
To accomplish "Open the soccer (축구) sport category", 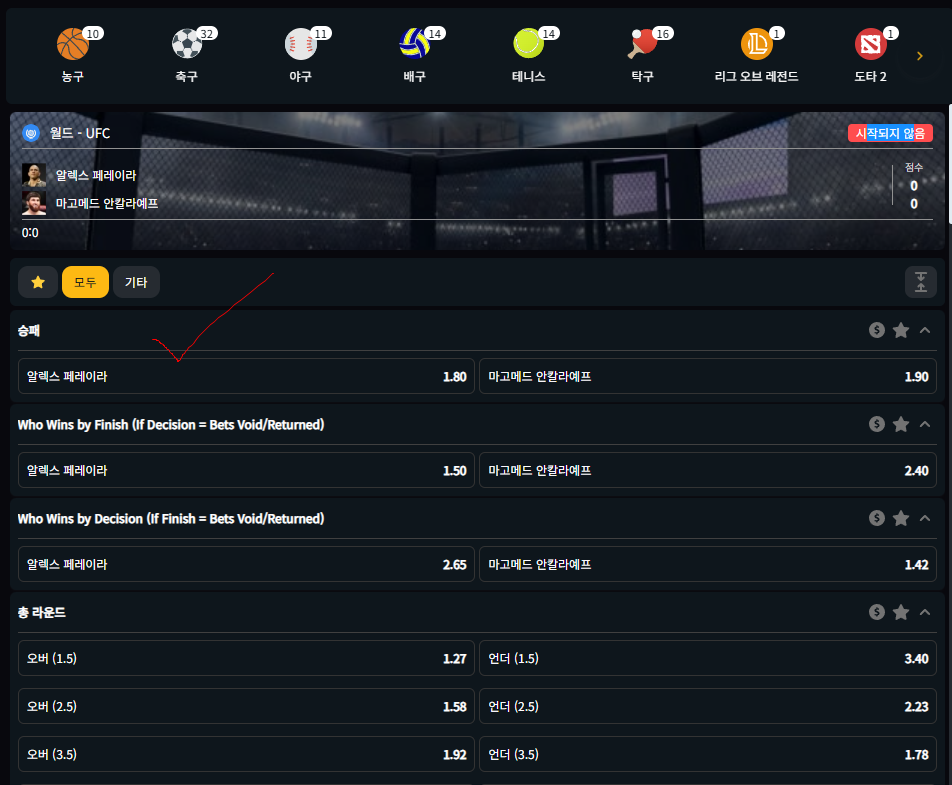I will click(x=186, y=45).
